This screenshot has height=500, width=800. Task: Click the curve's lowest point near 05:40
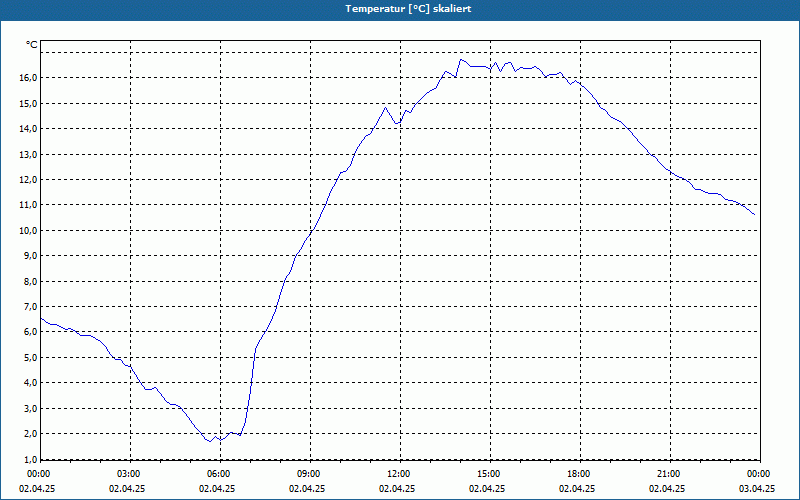click(210, 441)
